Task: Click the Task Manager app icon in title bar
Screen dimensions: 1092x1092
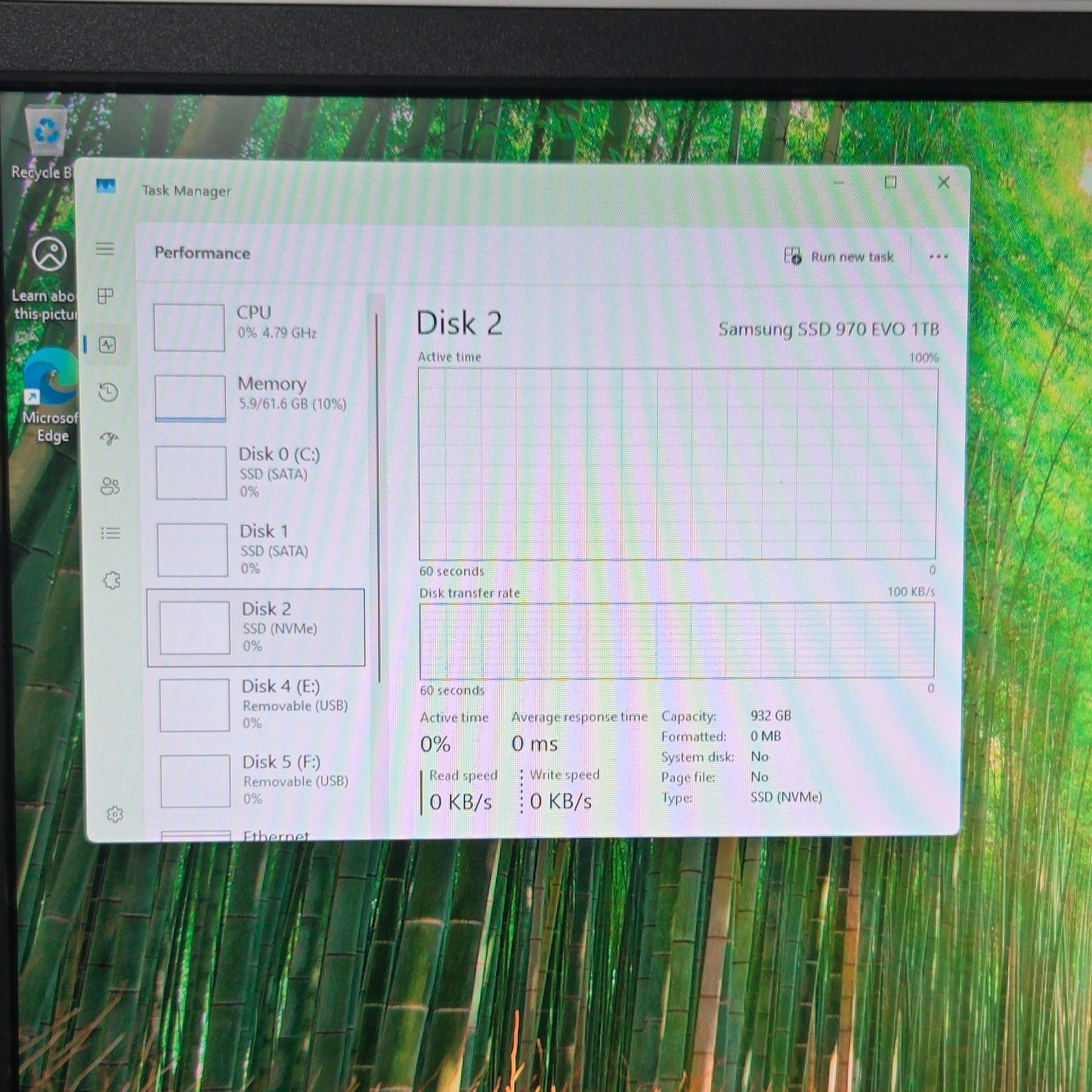Action: pos(106,186)
